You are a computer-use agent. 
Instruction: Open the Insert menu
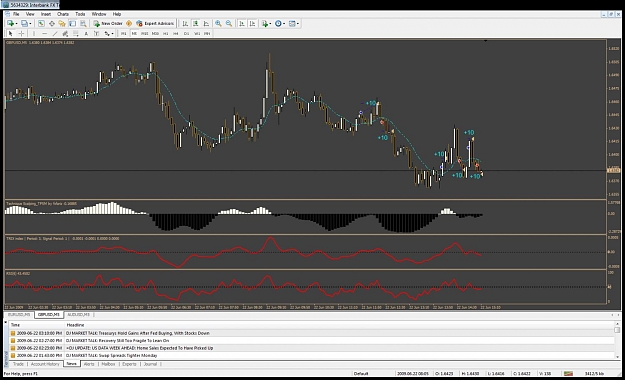point(46,14)
